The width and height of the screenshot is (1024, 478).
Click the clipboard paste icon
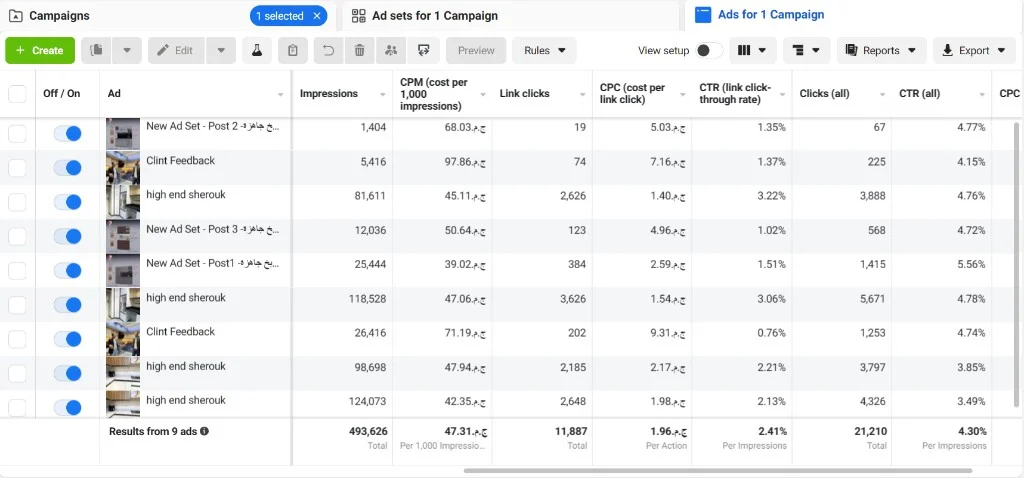click(x=293, y=50)
